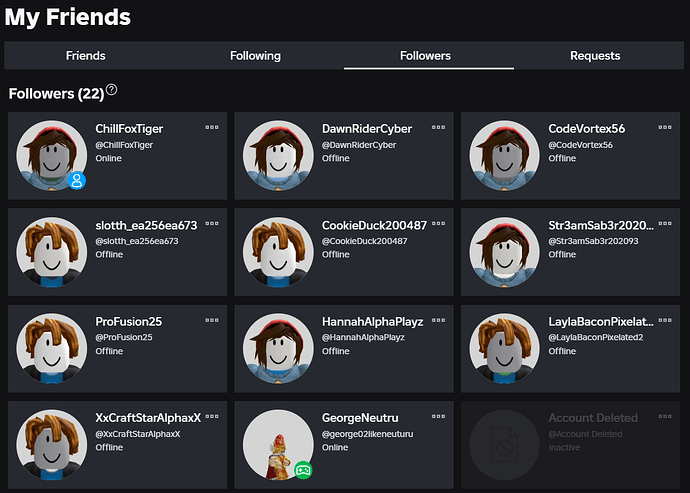
Task: Click the ChillFoxTiger display name
Action: [129, 129]
